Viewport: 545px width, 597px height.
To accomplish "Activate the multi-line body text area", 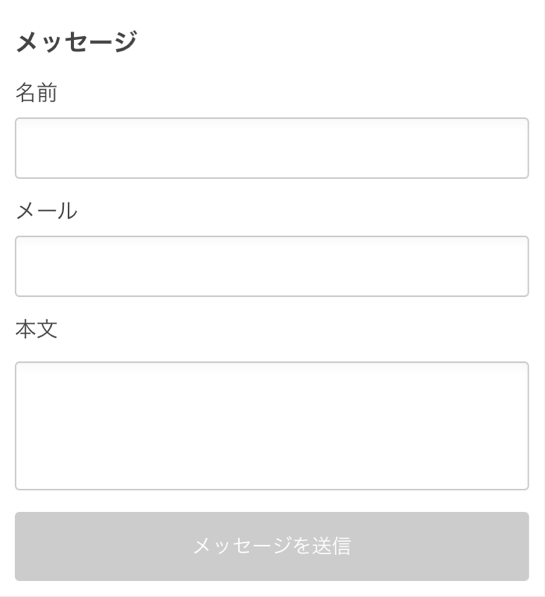I will [272, 426].
